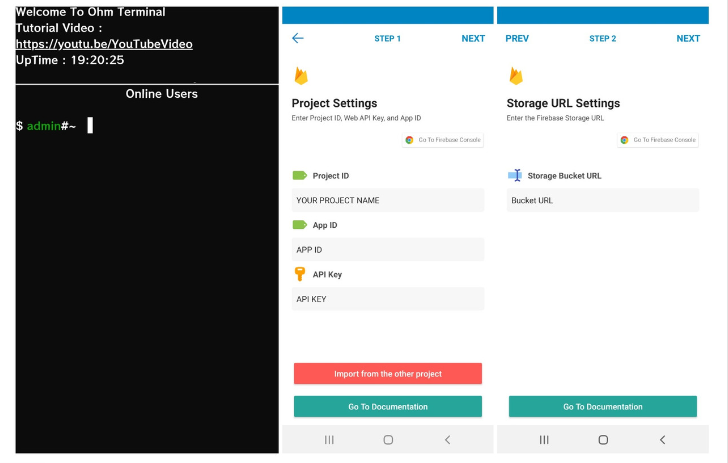The image size is (728, 463).
Task: Tap recent apps button under Project Settings screen
Action: tap(329, 439)
